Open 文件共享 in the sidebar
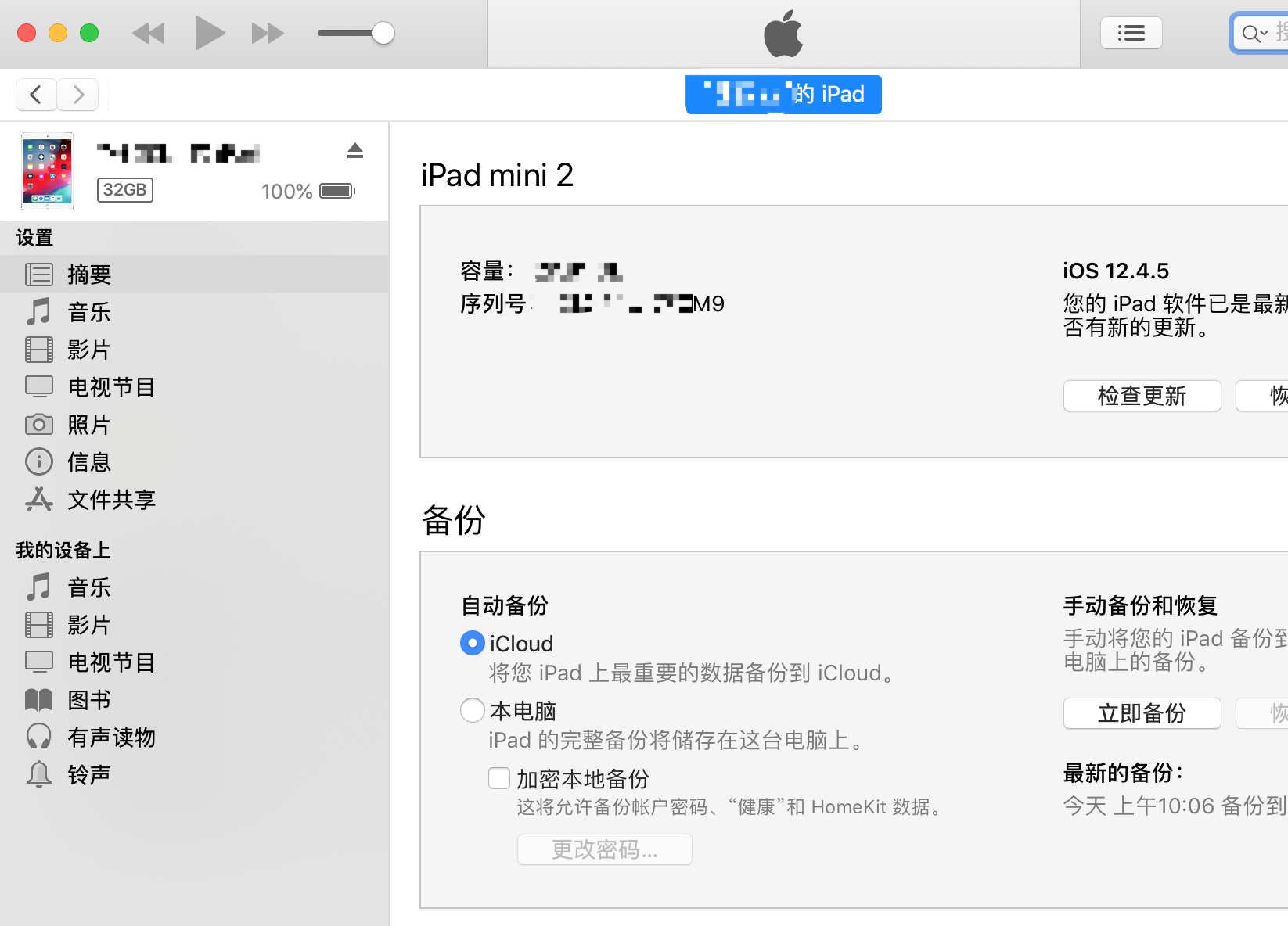Screen dimensions: 1288x926 point(110,499)
